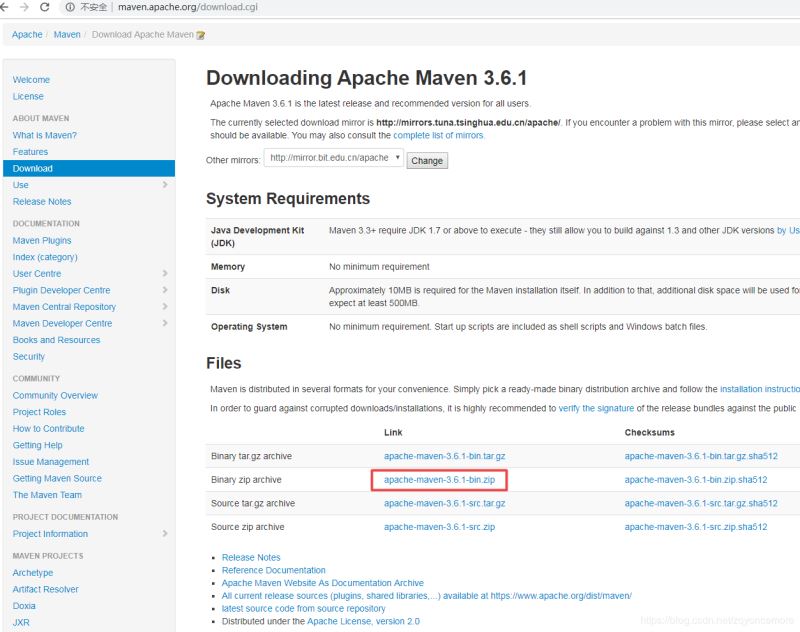This screenshot has width=800, height=632.
Task: Download apache-maven-3.6.1-bin.zip
Action: (x=439, y=479)
